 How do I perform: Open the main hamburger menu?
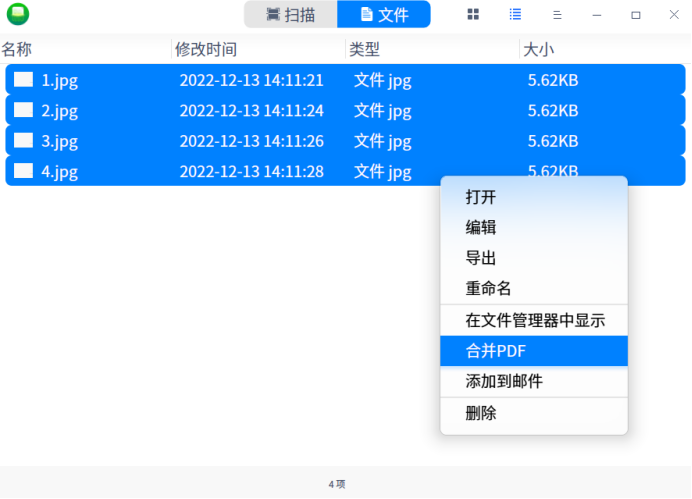(x=557, y=15)
